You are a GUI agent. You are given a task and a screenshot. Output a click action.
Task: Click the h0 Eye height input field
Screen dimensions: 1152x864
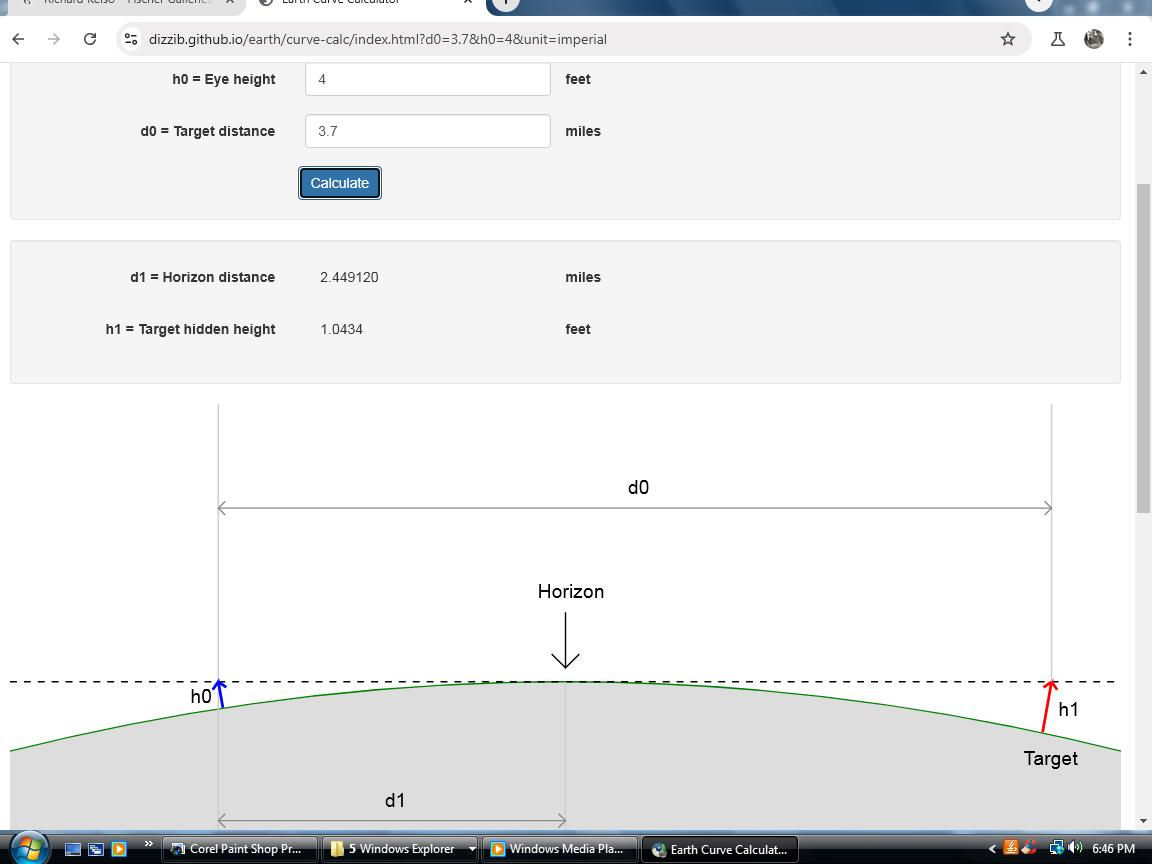point(427,79)
